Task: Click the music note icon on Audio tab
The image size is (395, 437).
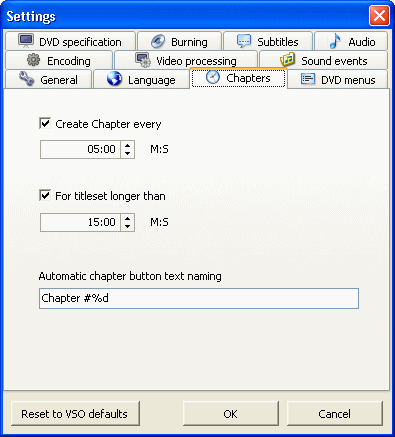Action: (335, 41)
